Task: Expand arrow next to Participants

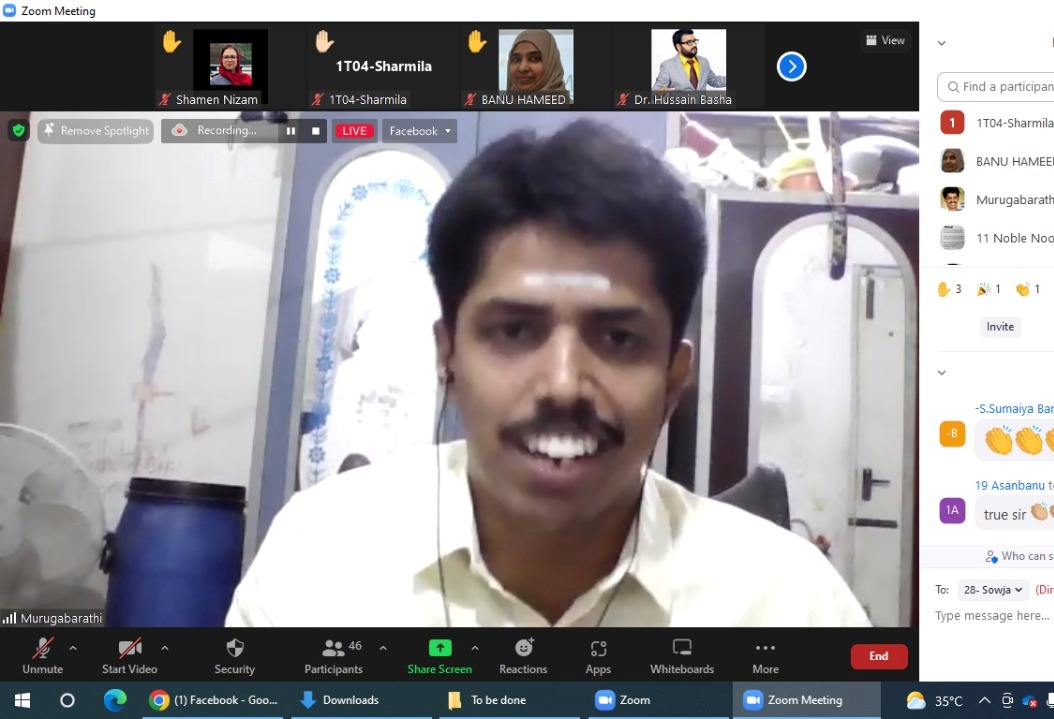Action: 383,648
